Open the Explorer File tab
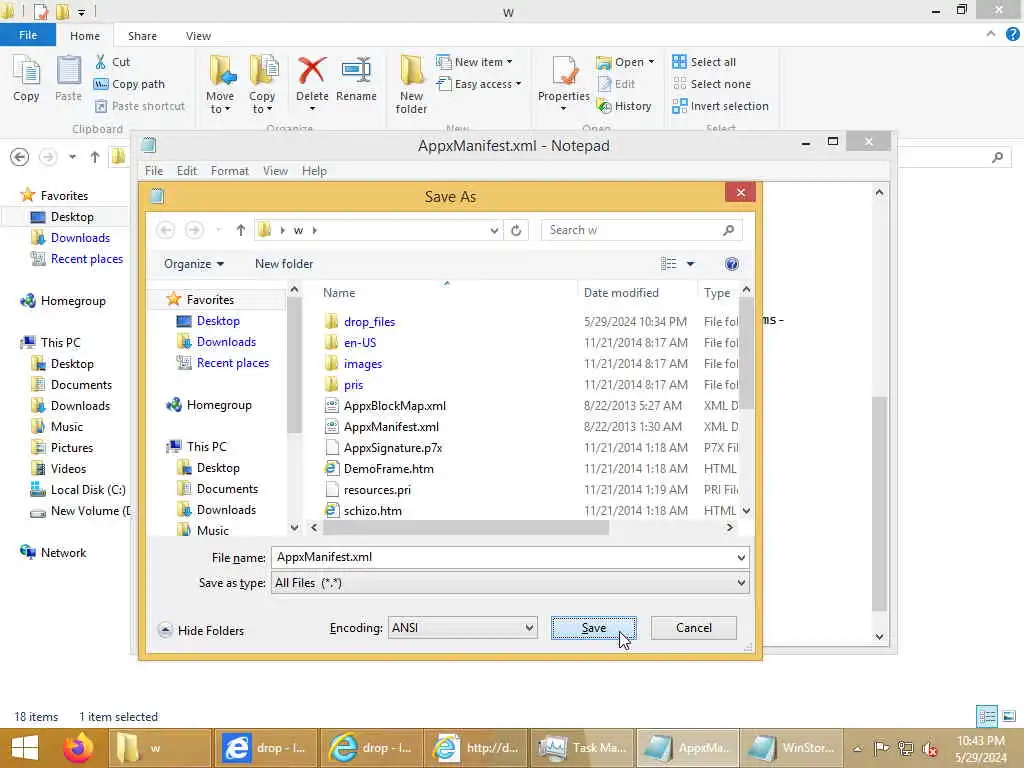 [27, 35]
